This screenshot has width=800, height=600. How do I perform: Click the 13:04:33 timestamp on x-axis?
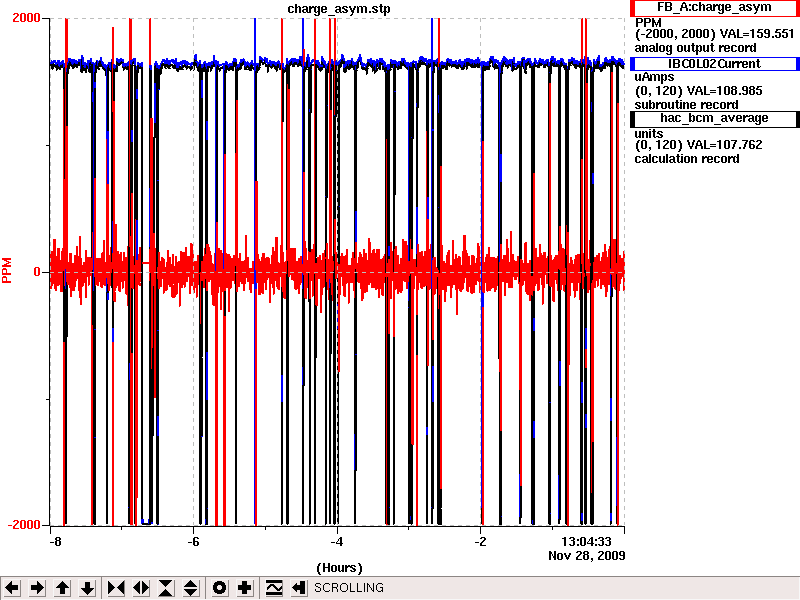coord(586,541)
